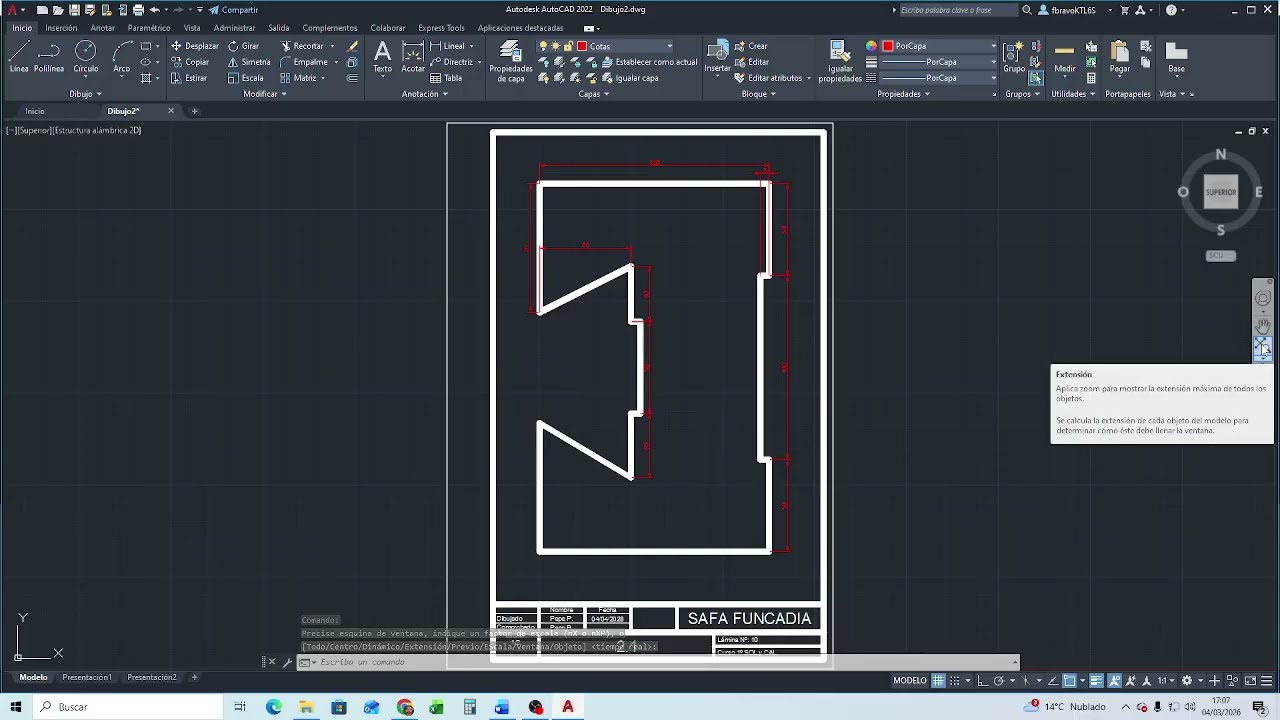1280x720 pixels.
Task: Click the Base view button
Action: (1176, 58)
